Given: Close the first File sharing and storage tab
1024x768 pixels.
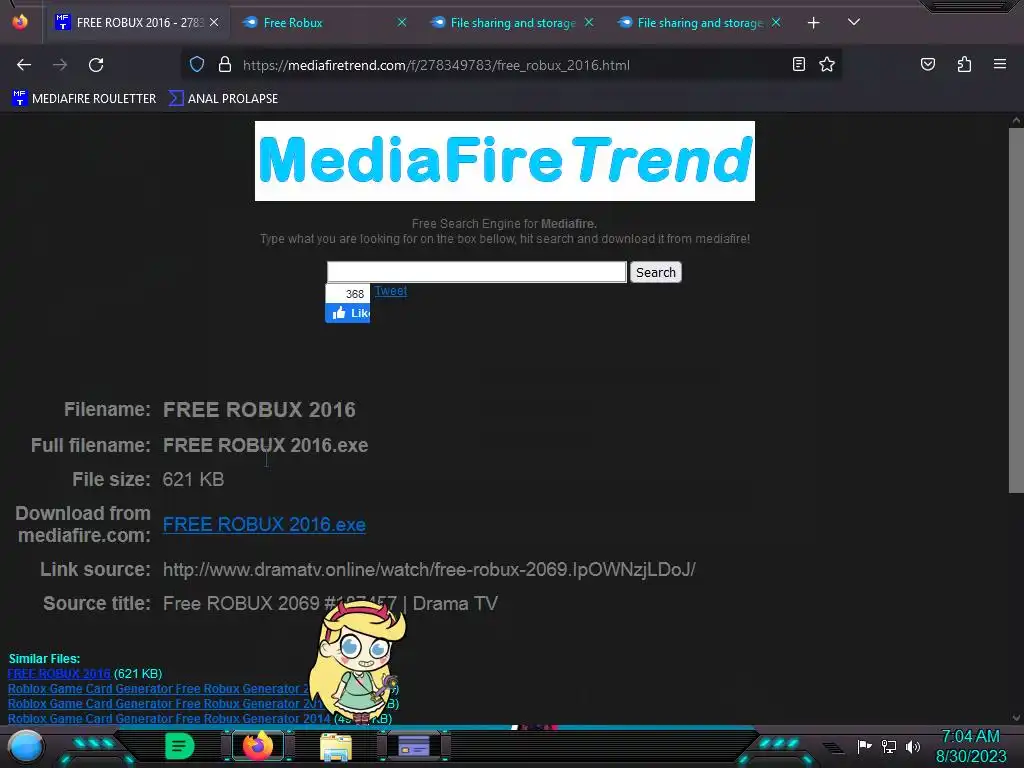Looking at the screenshot, I should tap(589, 23).
